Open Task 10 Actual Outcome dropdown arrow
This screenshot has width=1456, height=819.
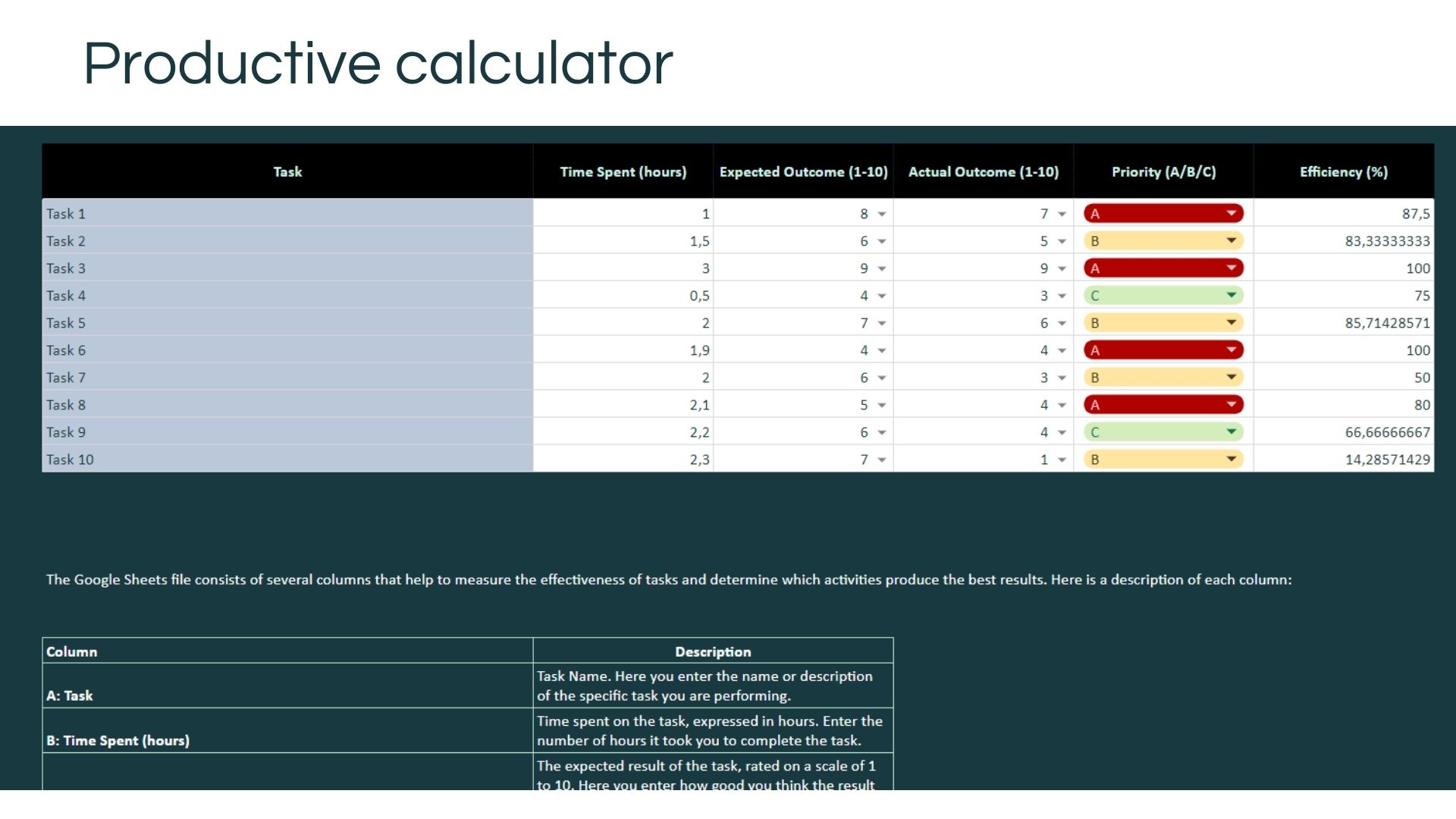pyautogui.click(x=1062, y=460)
